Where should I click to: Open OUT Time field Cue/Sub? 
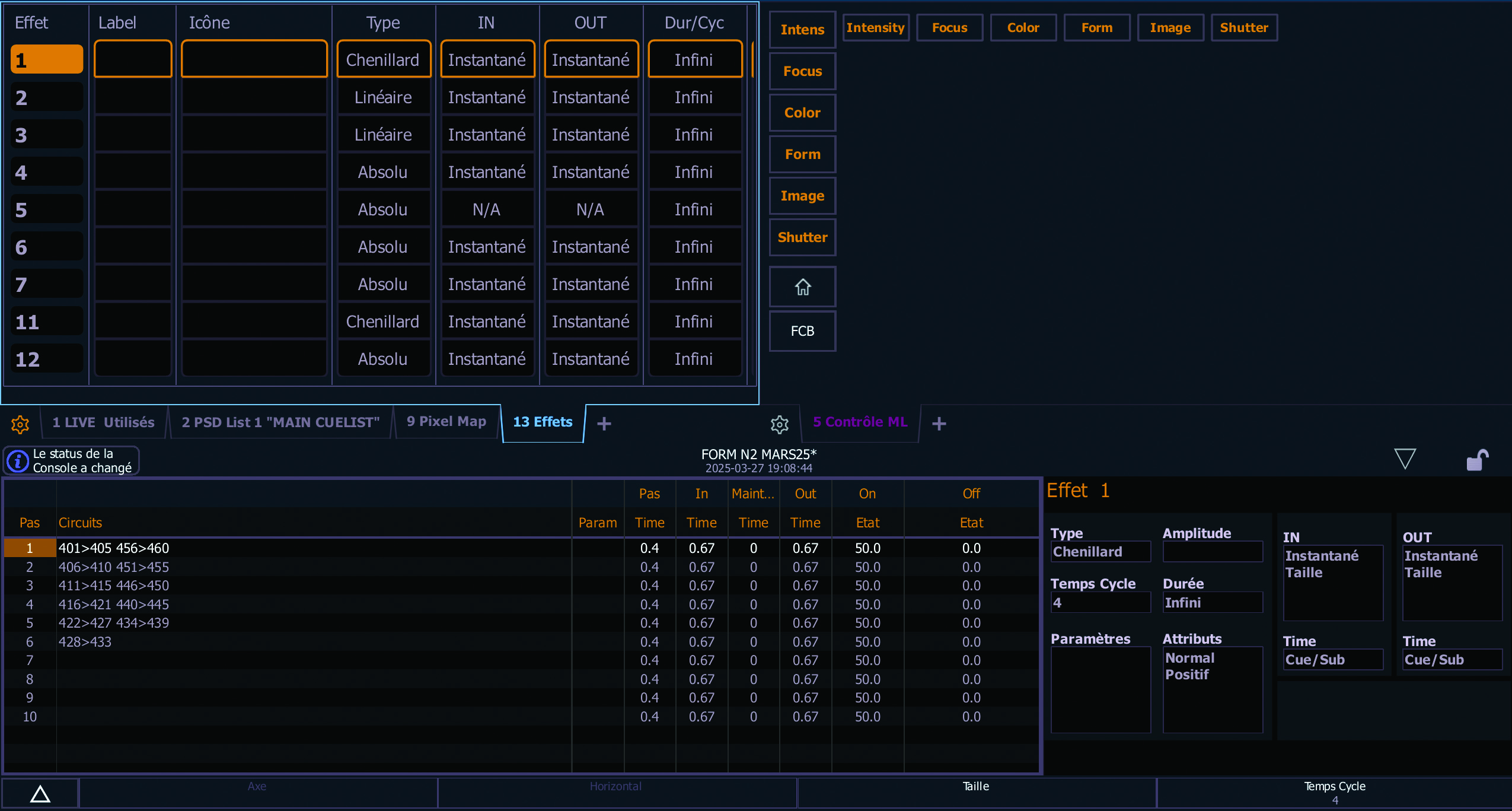click(x=1452, y=660)
